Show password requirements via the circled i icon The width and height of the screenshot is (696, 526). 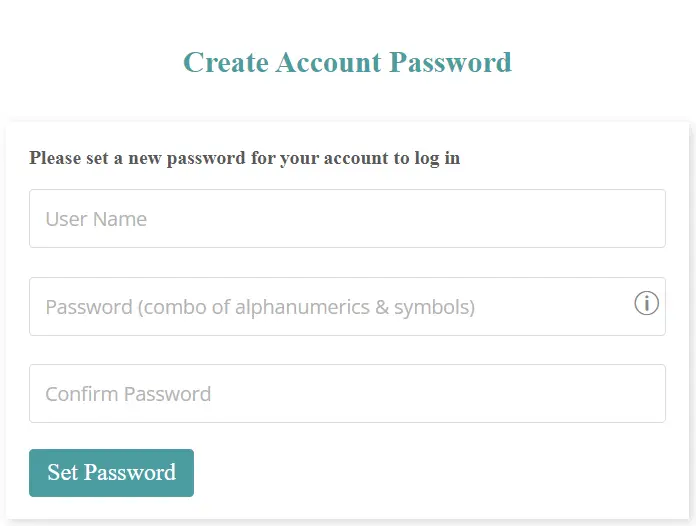(x=646, y=303)
